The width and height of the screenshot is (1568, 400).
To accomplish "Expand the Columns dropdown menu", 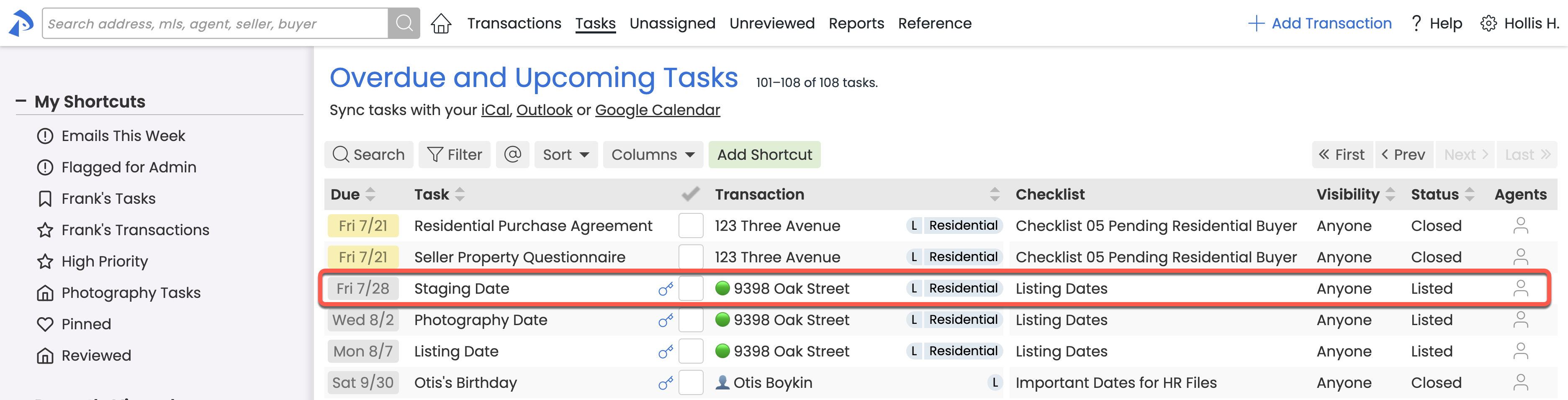I will 653,155.
